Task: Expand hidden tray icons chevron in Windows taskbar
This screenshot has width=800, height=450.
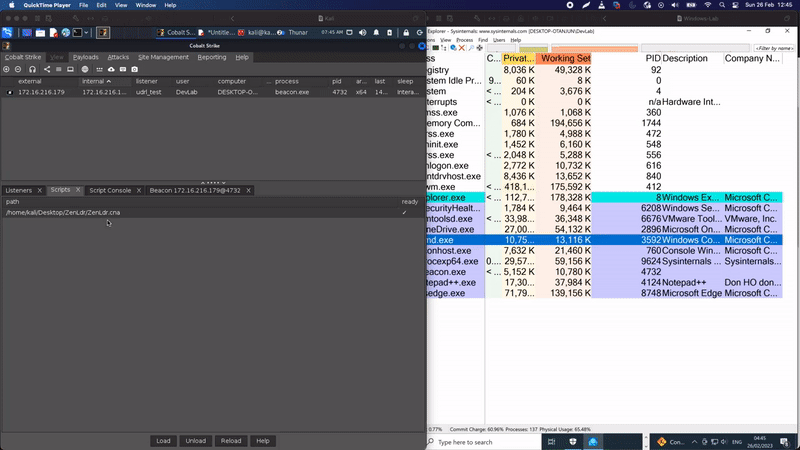Action: point(694,442)
